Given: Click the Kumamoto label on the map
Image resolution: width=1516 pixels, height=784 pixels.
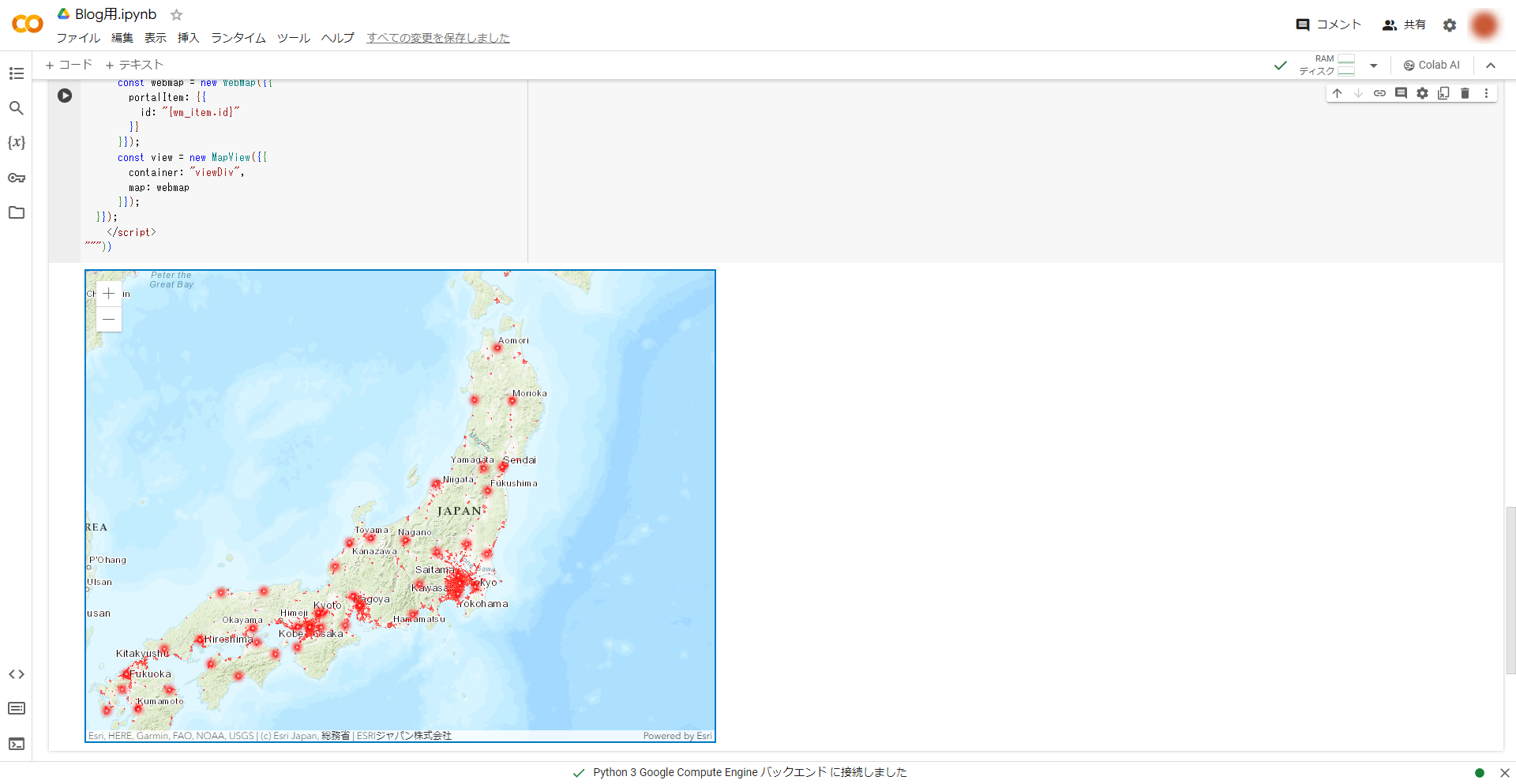Looking at the screenshot, I should point(160,702).
